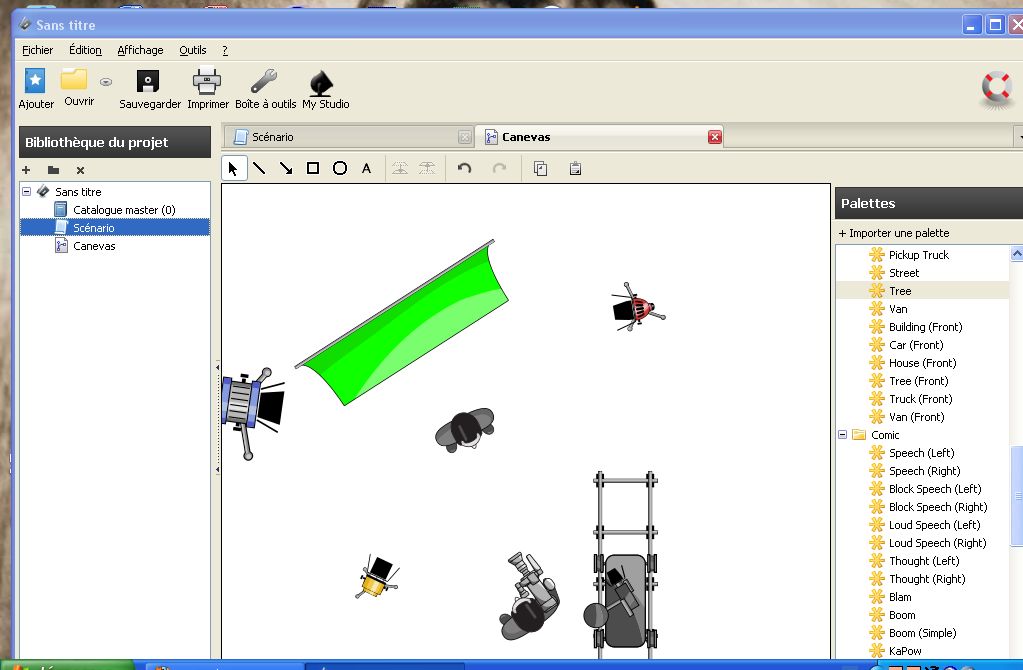
Task: Click the palettes scrollbar thumb
Action: pyautogui.click(x=1016, y=496)
